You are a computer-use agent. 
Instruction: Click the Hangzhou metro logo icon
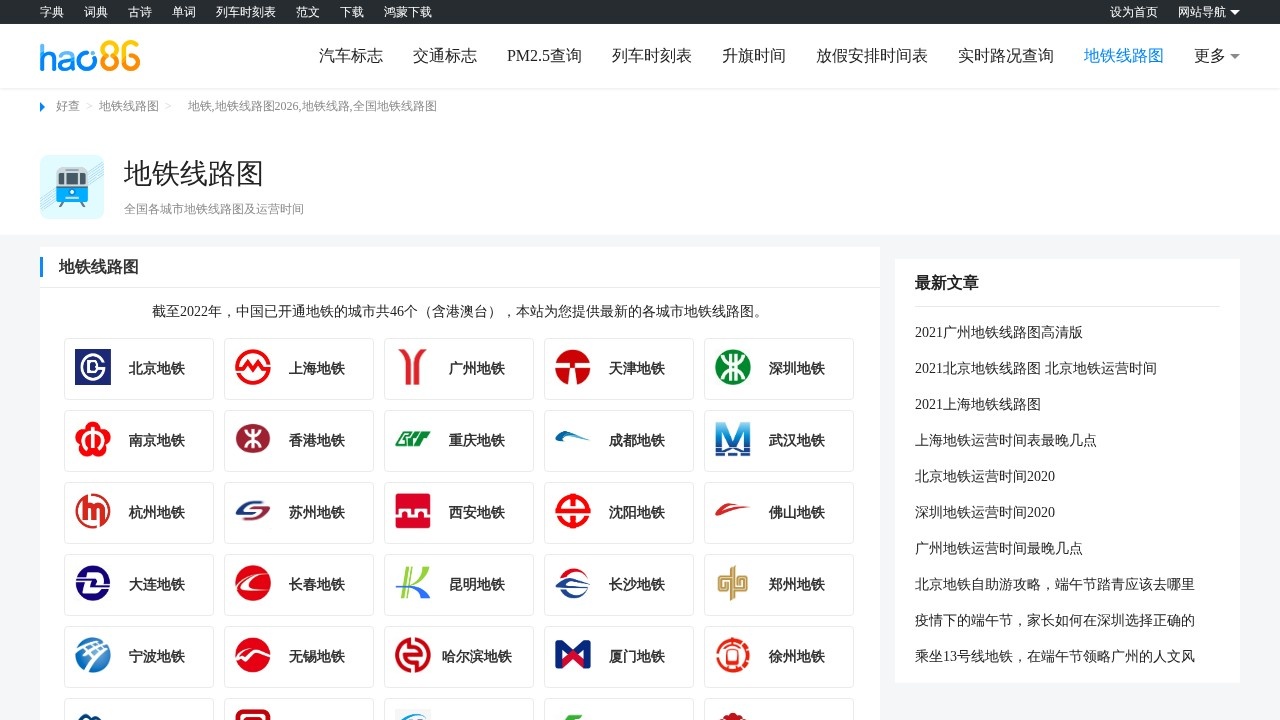93,512
